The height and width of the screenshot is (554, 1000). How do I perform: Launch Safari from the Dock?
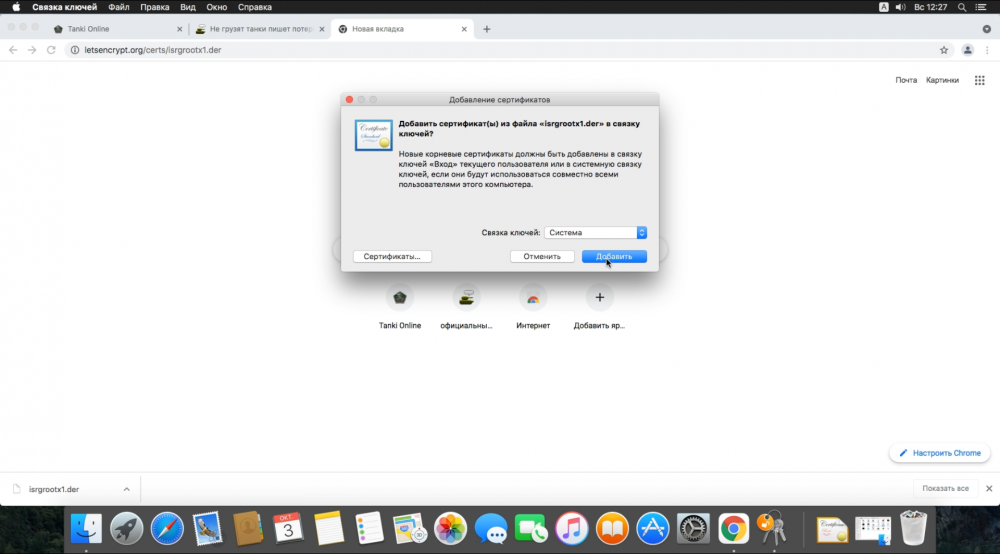point(167,529)
